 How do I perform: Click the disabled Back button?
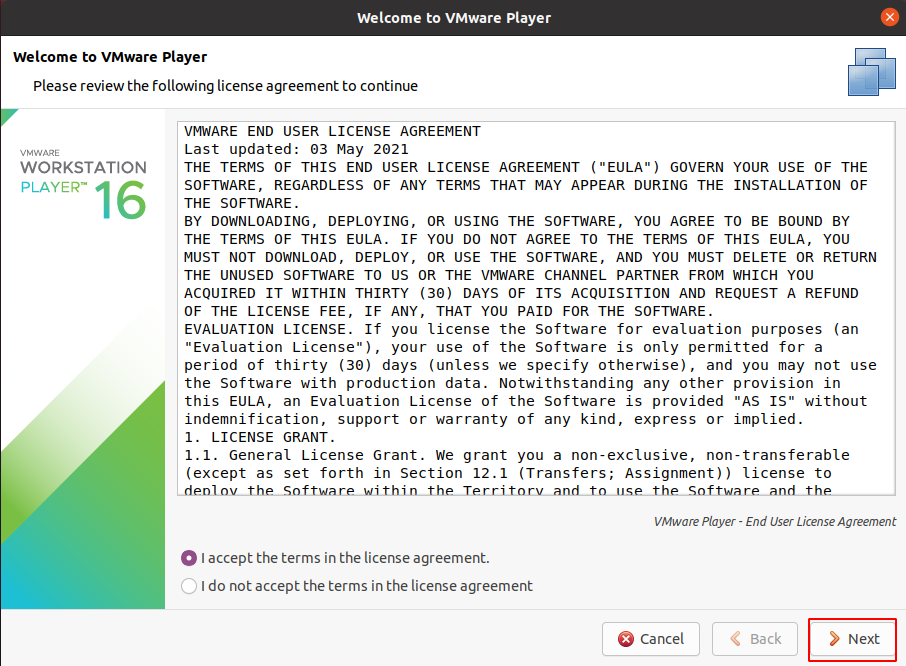point(755,639)
